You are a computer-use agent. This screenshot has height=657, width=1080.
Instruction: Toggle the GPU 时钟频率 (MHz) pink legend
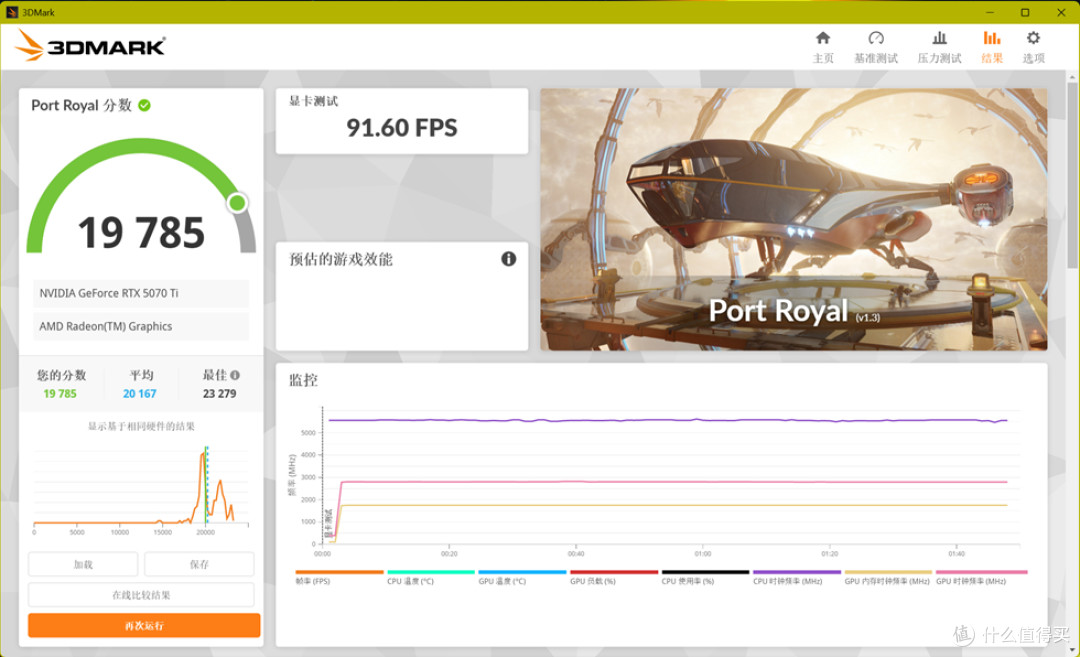click(981, 577)
